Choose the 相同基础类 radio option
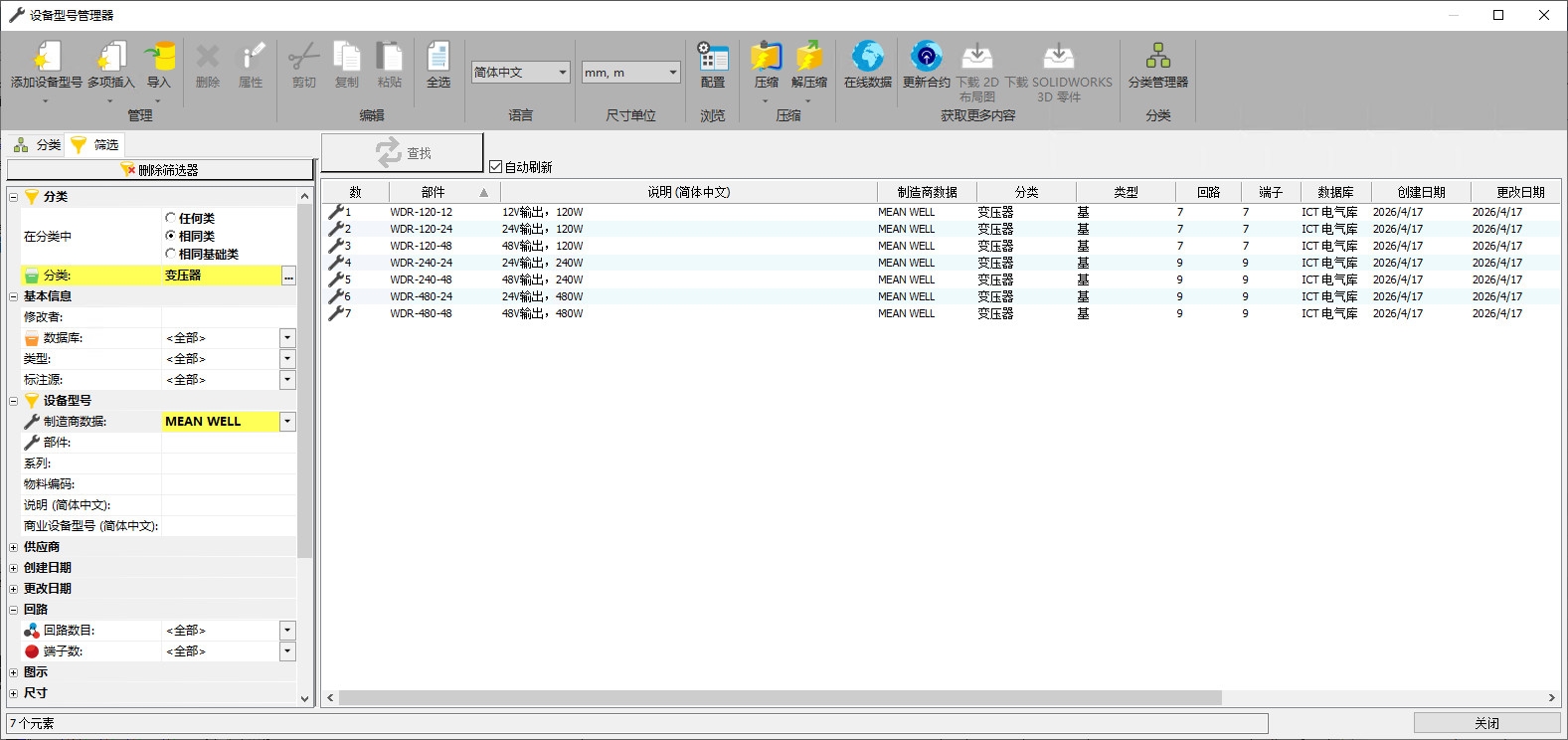Viewport: 1568px width, 740px height. coord(170,255)
